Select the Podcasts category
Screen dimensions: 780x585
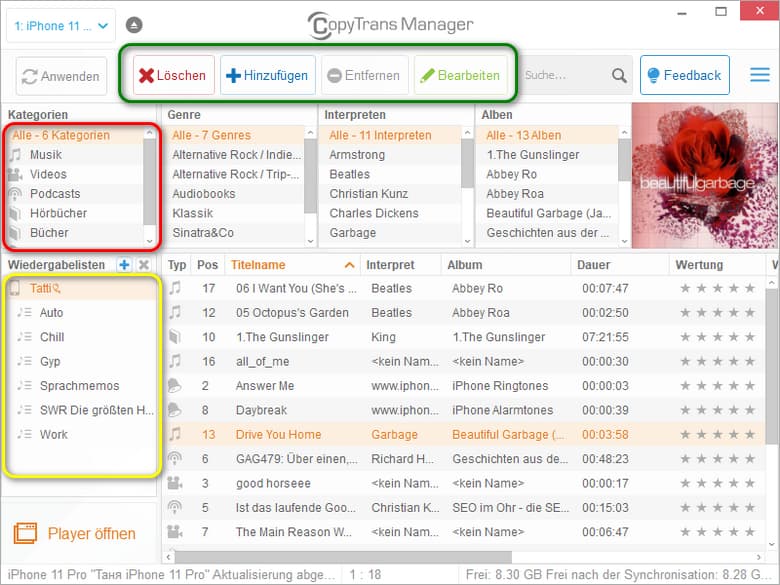[x=76, y=194]
